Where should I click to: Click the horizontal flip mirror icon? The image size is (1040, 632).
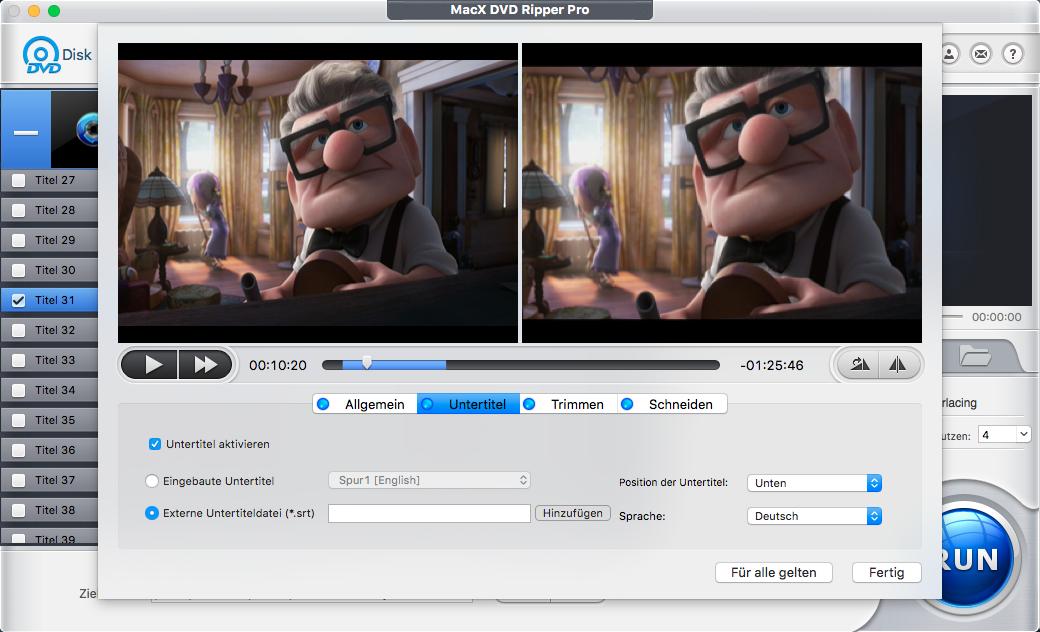tap(897, 365)
